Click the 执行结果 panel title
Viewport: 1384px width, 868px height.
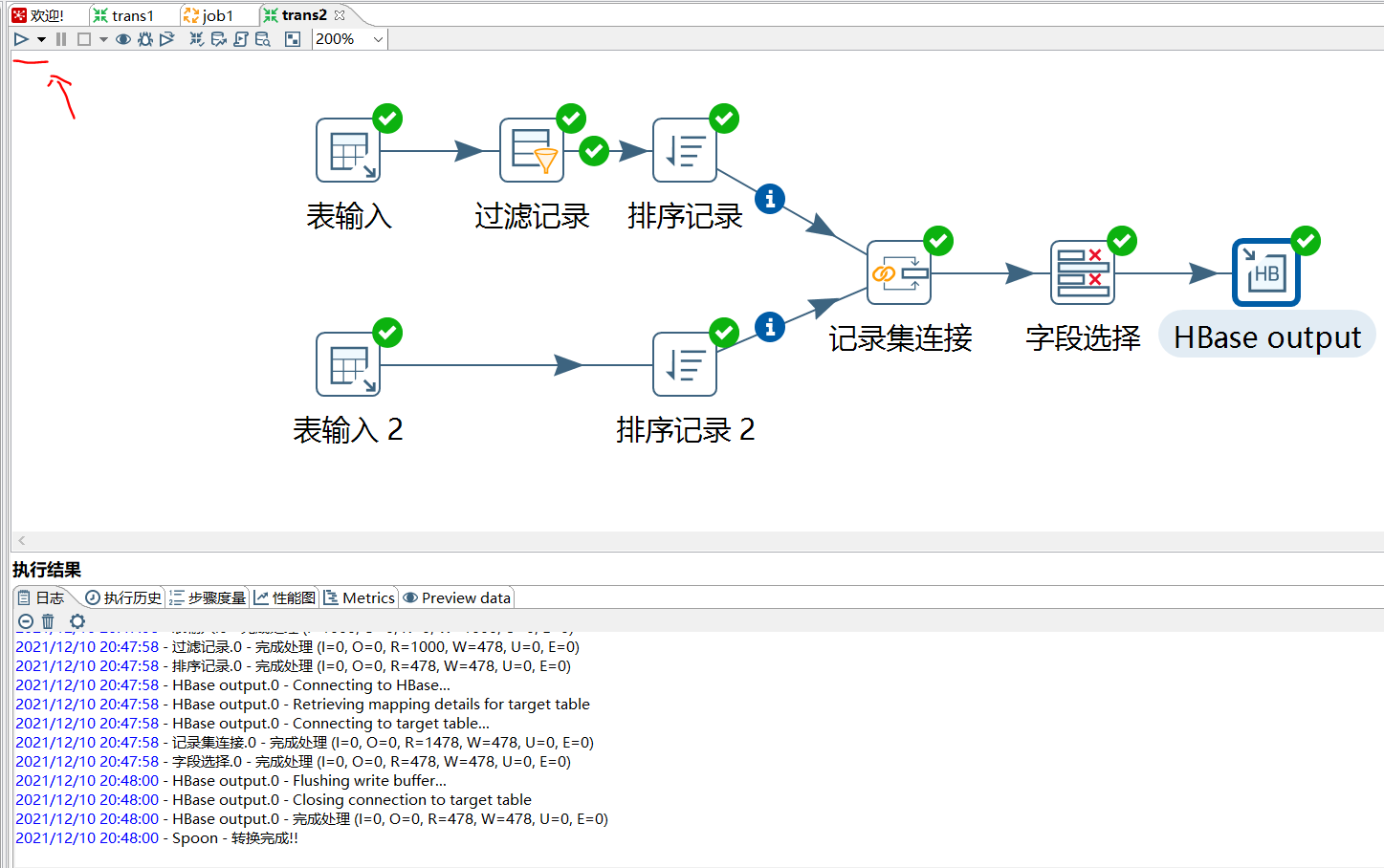[47, 570]
